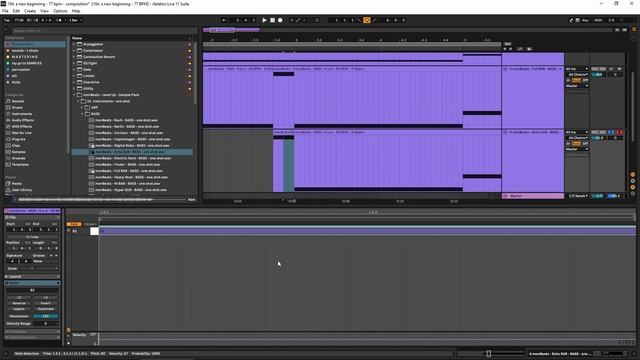Screen dimensions: 640x360
Task: Click the Duplicate button in Notes panel
Action: [x=45, y=309]
